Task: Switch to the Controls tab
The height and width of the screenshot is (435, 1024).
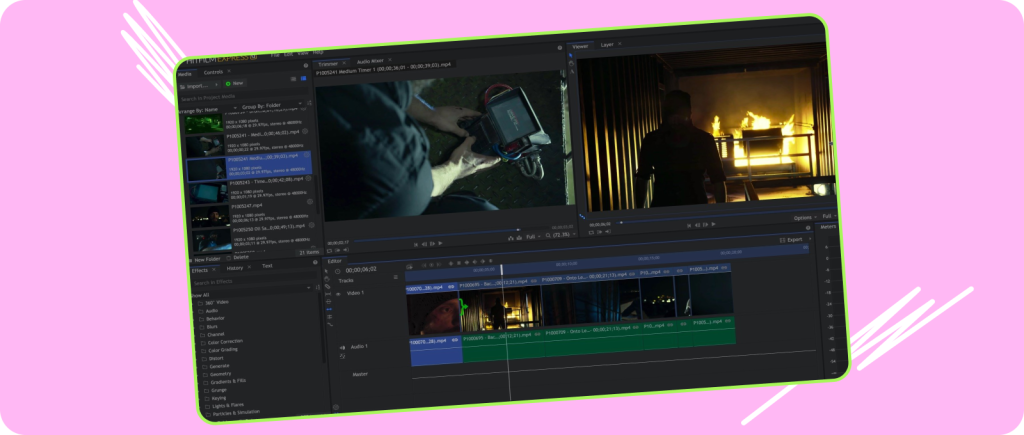Action: [x=213, y=72]
